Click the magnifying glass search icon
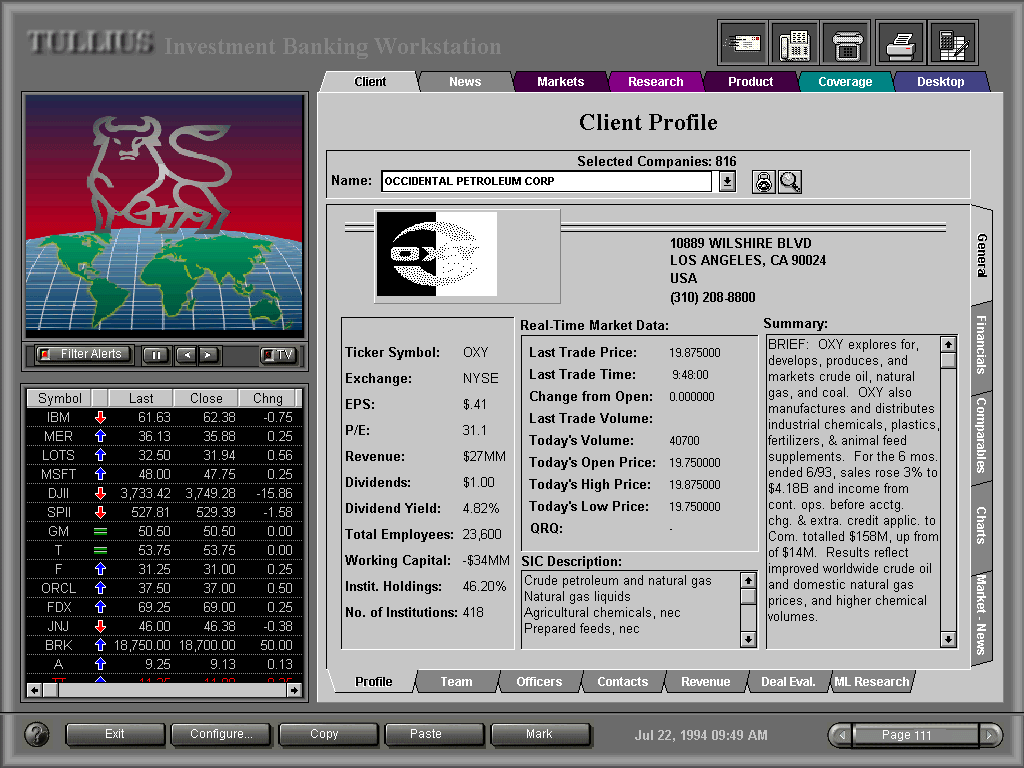The width and height of the screenshot is (1024, 768). pos(790,182)
